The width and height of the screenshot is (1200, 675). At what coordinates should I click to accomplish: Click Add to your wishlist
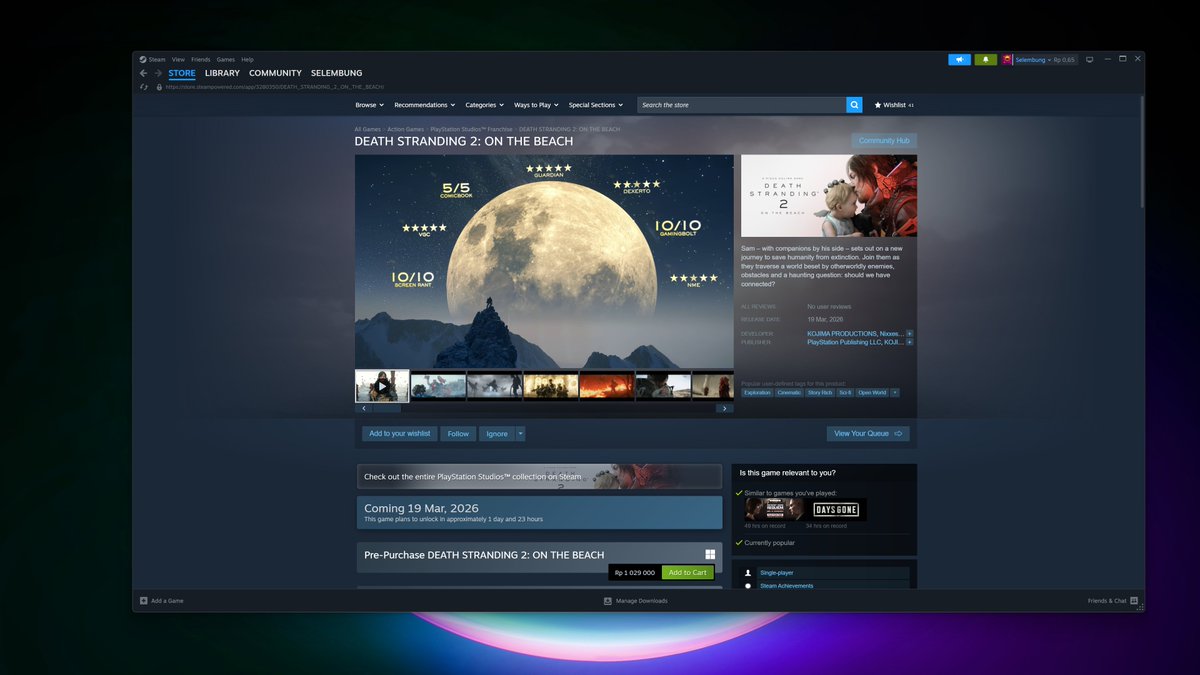399,434
